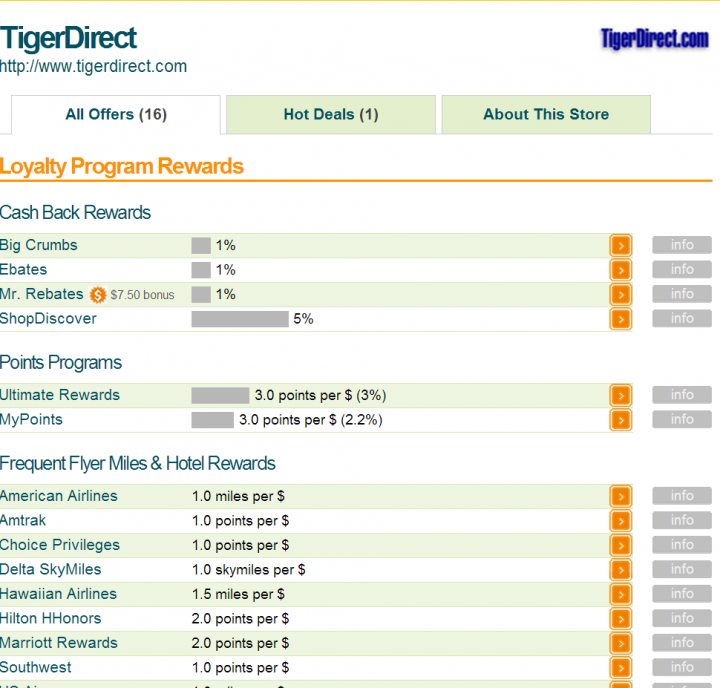720x688 pixels.
Task: Click the $7.50 bonus text
Action: (142, 295)
